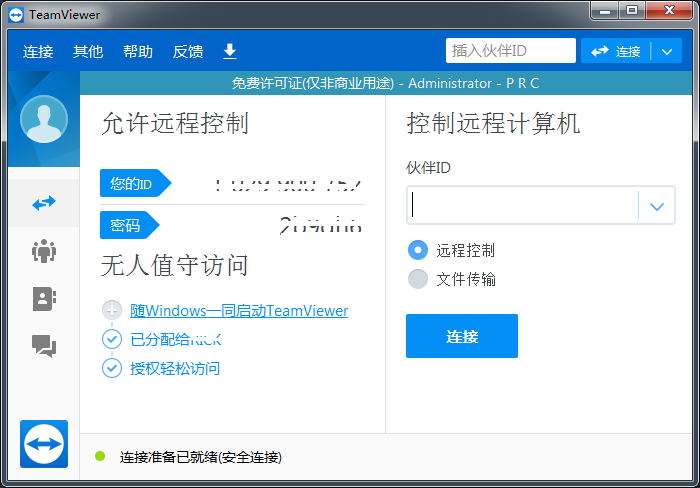Click the 随Windows一同启动TeamViewer link

click(239, 311)
